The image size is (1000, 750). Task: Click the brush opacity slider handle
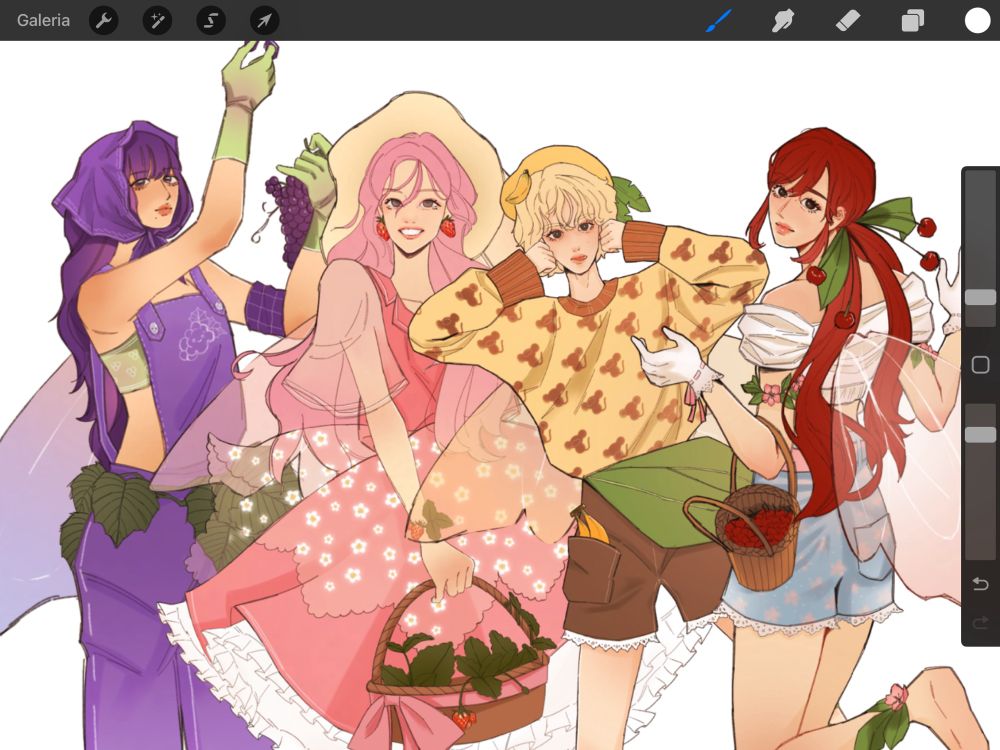(980, 435)
